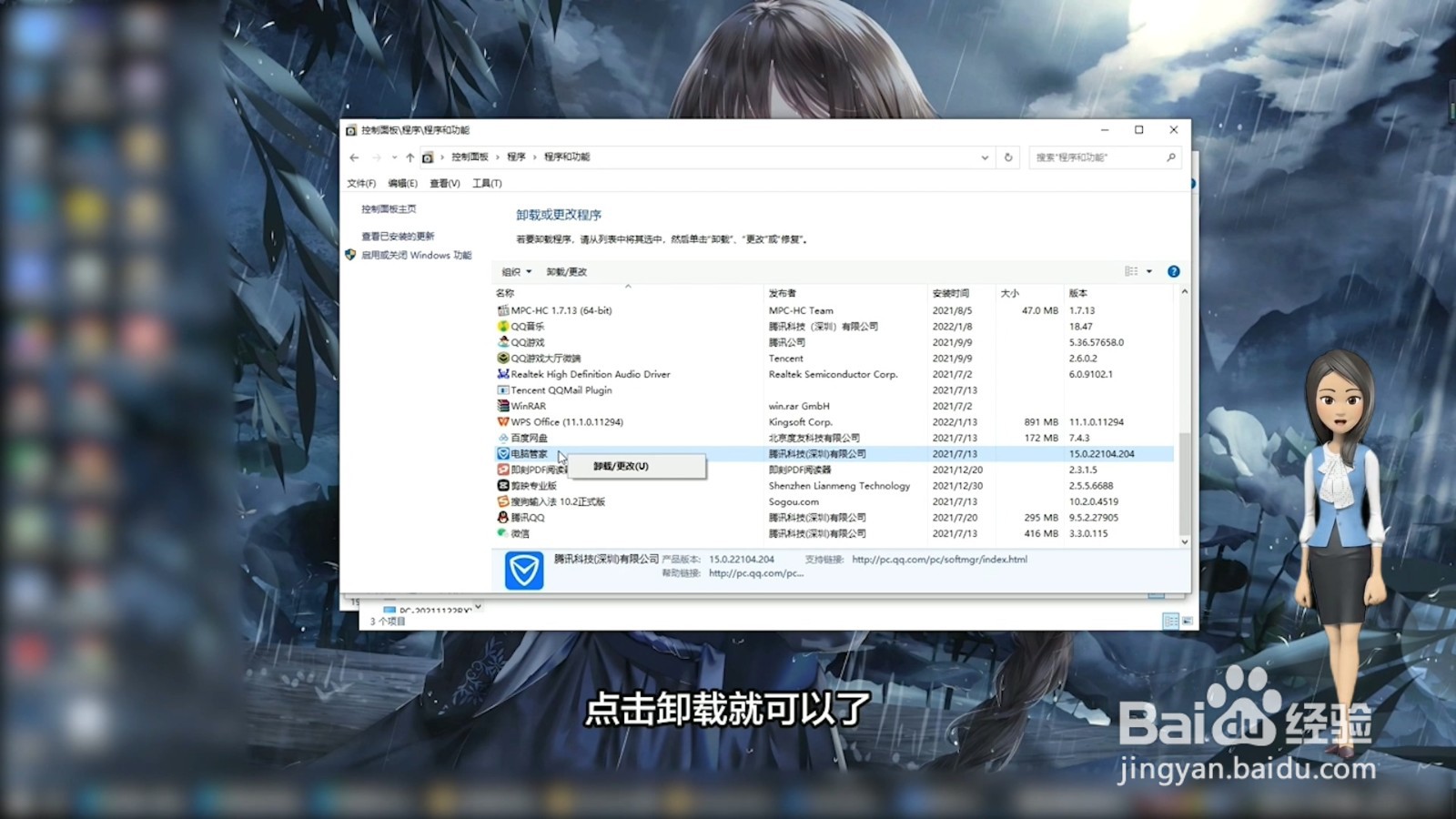Open the help question mark icon
The height and width of the screenshot is (819, 1456).
click(x=1173, y=271)
